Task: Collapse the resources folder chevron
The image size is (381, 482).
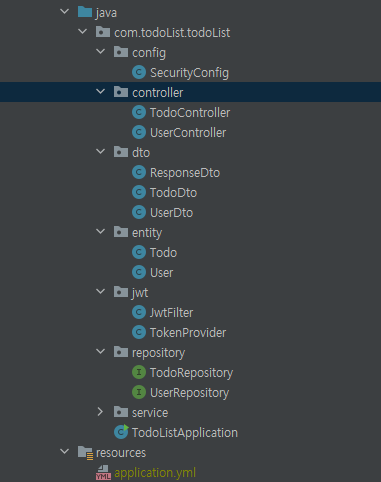Action: pos(64,452)
